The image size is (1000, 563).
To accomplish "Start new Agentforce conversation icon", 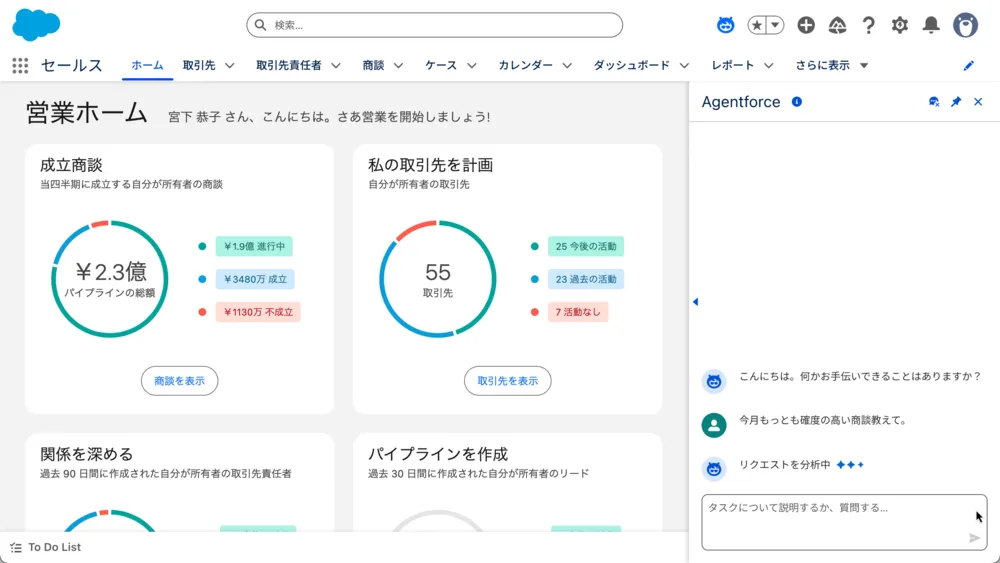I will tap(934, 101).
